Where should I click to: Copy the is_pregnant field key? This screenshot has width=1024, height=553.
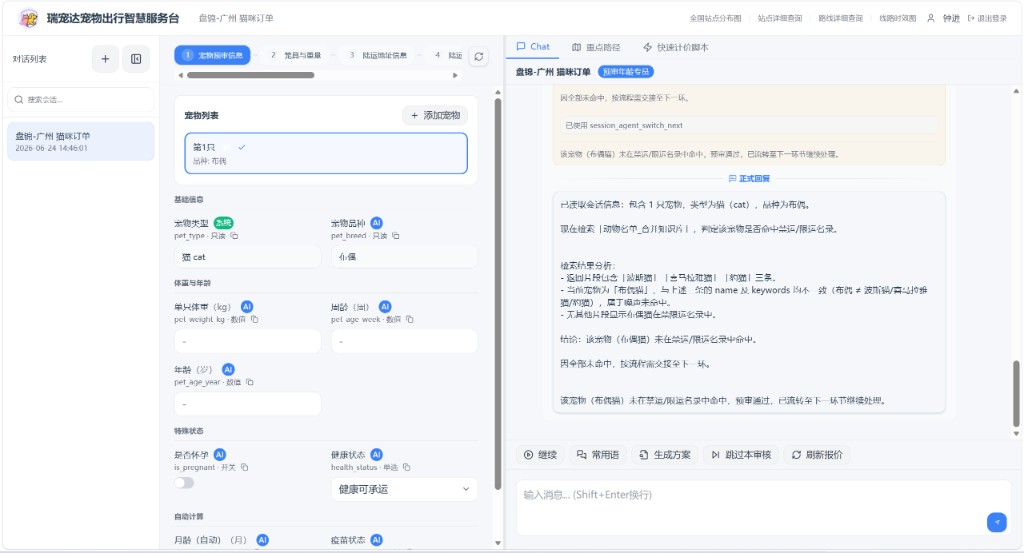(x=244, y=467)
